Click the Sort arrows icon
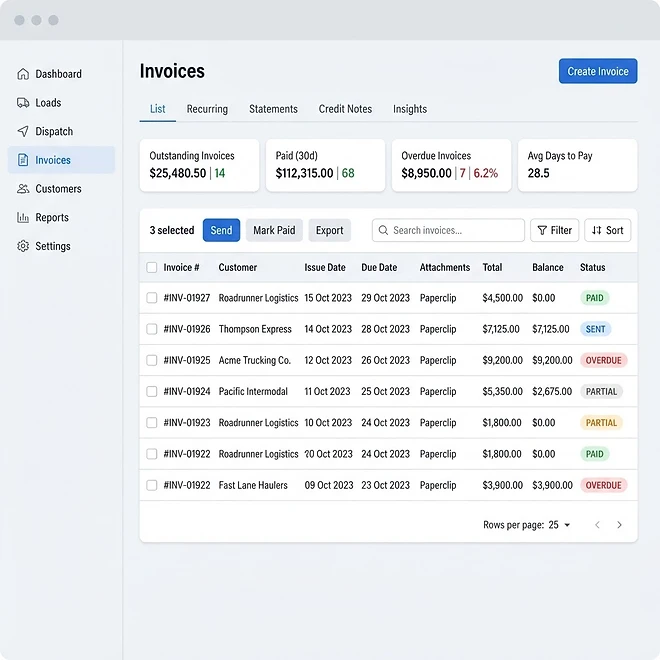 pyautogui.click(x=596, y=230)
